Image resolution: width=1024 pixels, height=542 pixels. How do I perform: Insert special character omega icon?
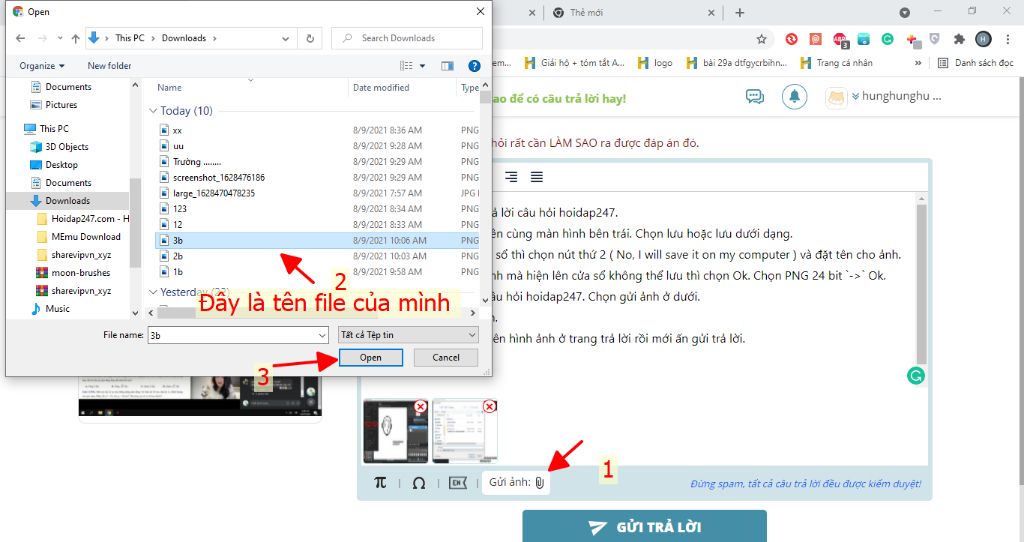[419, 483]
